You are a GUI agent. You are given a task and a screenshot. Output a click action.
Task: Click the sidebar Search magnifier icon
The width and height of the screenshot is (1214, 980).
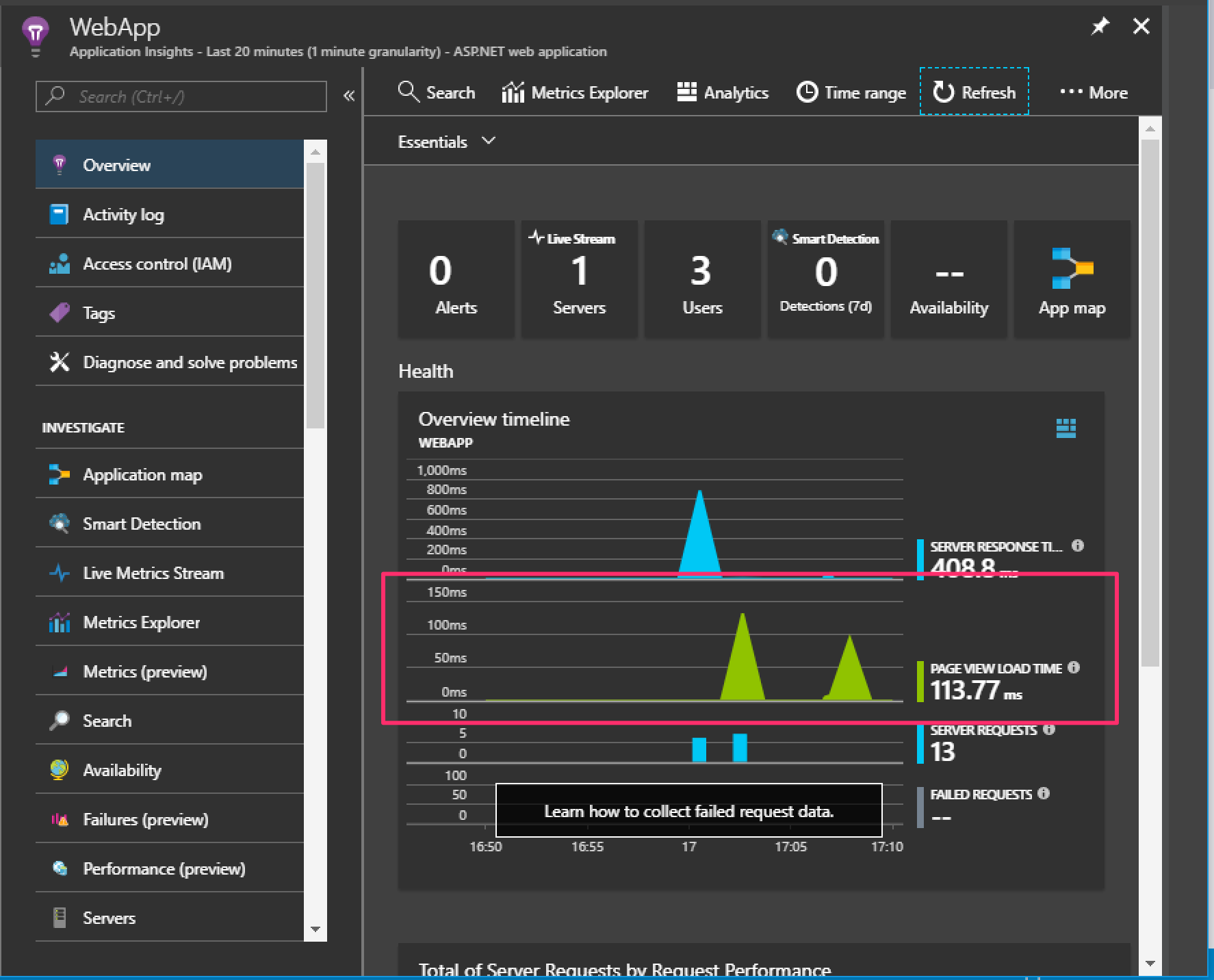60,721
